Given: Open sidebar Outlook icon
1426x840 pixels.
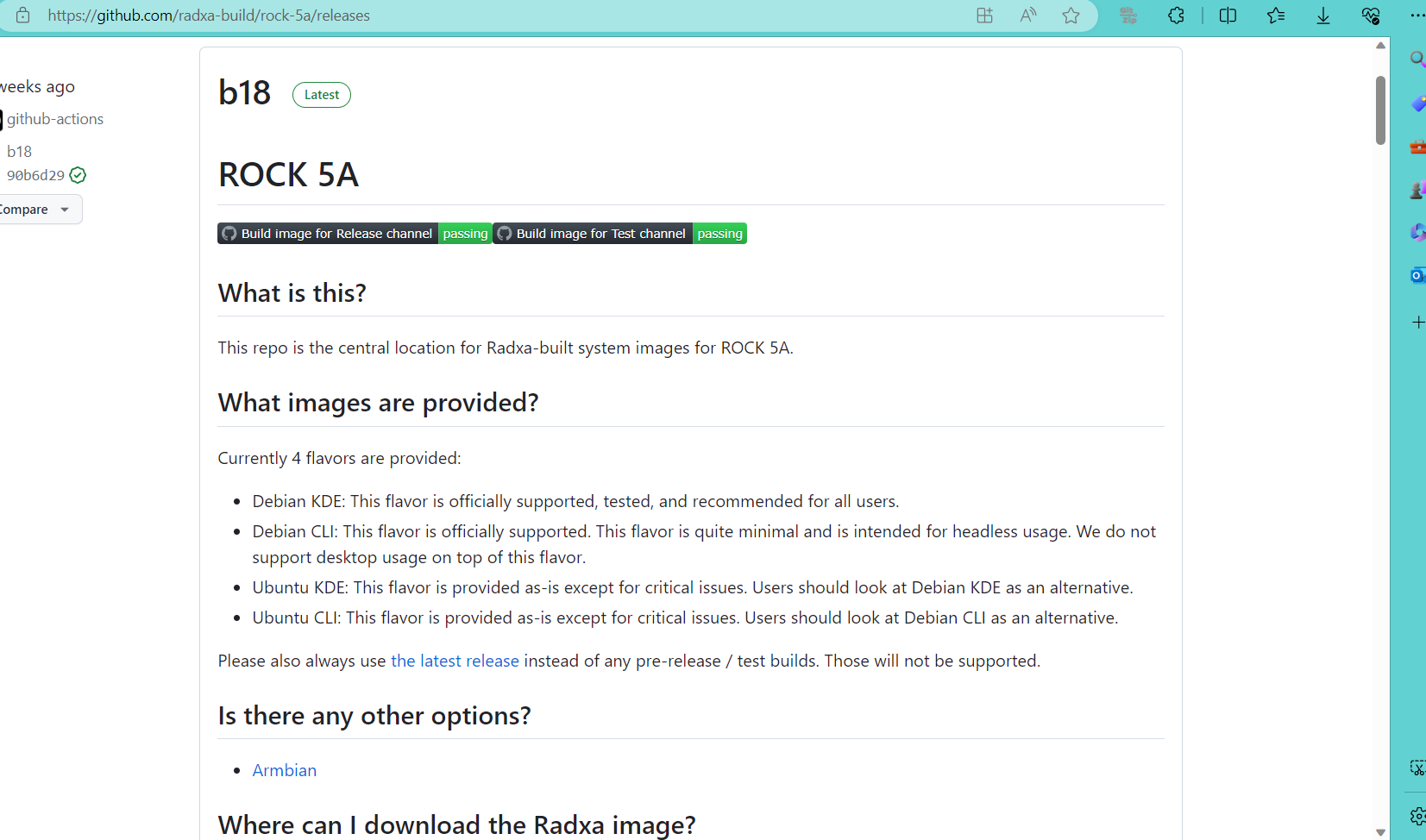Looking at the screenshot, I should tap(1417, 275).
